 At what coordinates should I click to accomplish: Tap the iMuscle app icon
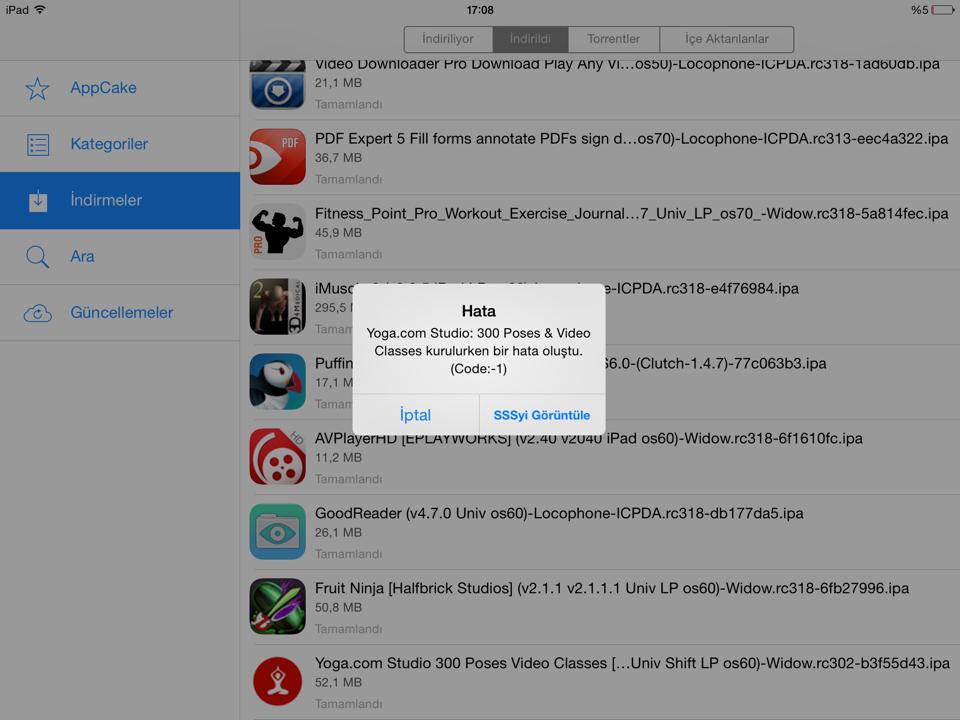tap(277, 307)
